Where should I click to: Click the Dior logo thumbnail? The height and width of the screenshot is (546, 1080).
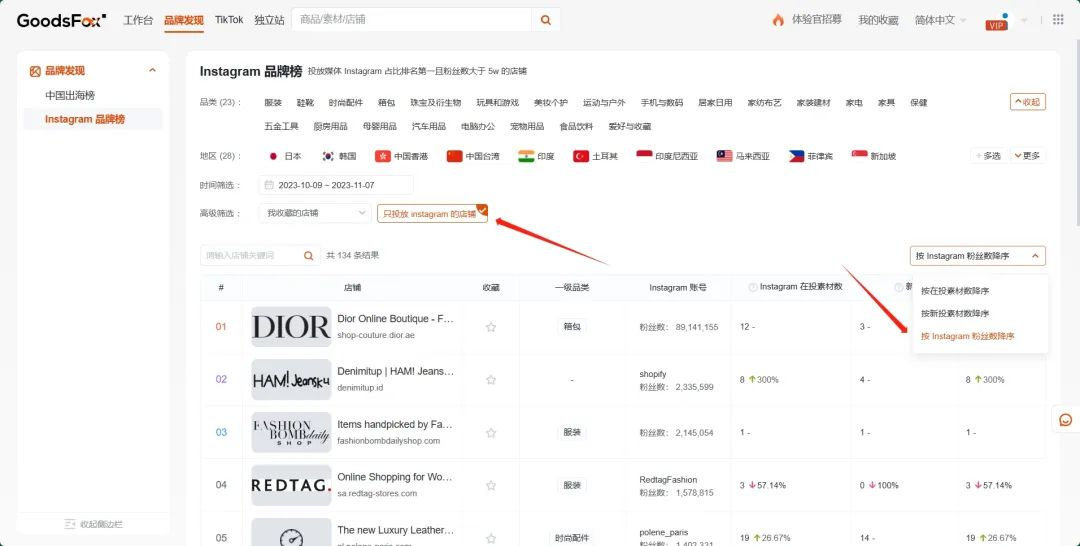[291, 327]
